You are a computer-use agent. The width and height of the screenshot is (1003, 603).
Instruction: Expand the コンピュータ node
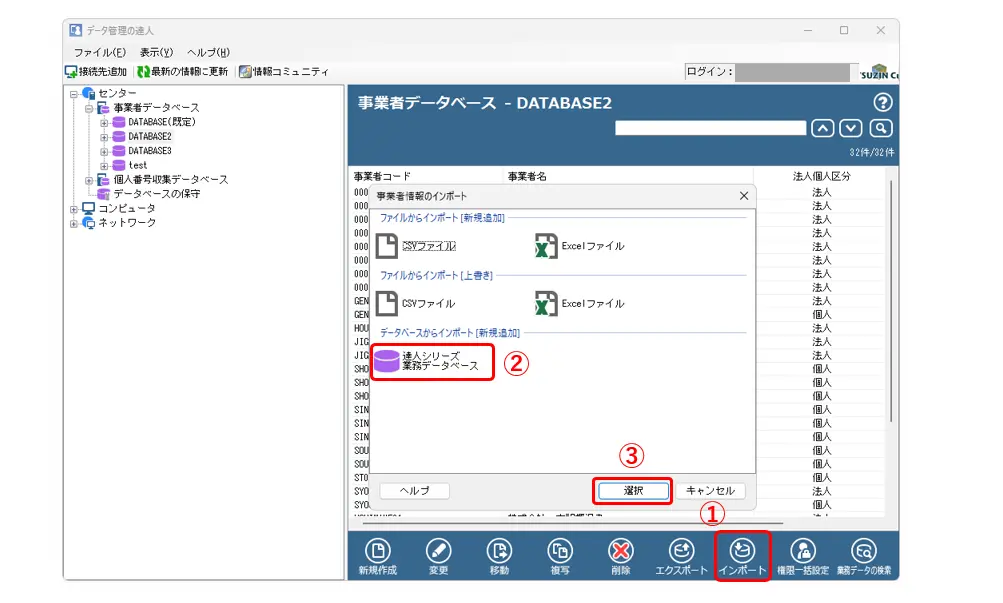coord(74,209)
